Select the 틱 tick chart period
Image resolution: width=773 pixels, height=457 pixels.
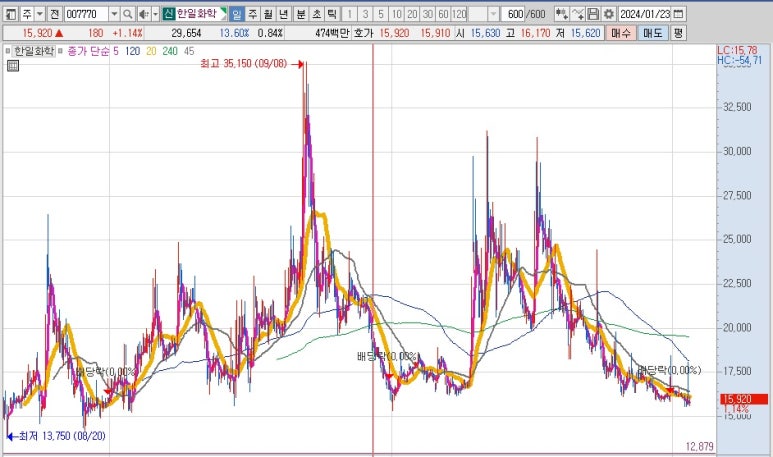point(332,14)
